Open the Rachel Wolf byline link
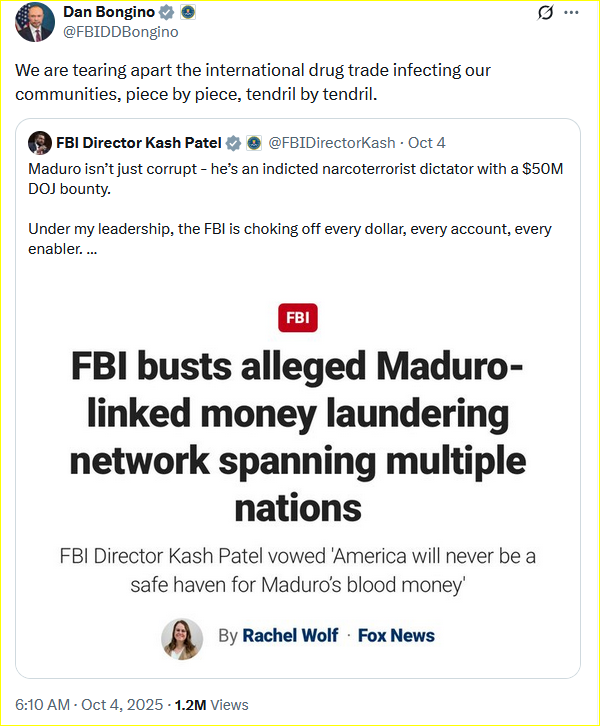The image size is (600, 726). pos(284,636)
